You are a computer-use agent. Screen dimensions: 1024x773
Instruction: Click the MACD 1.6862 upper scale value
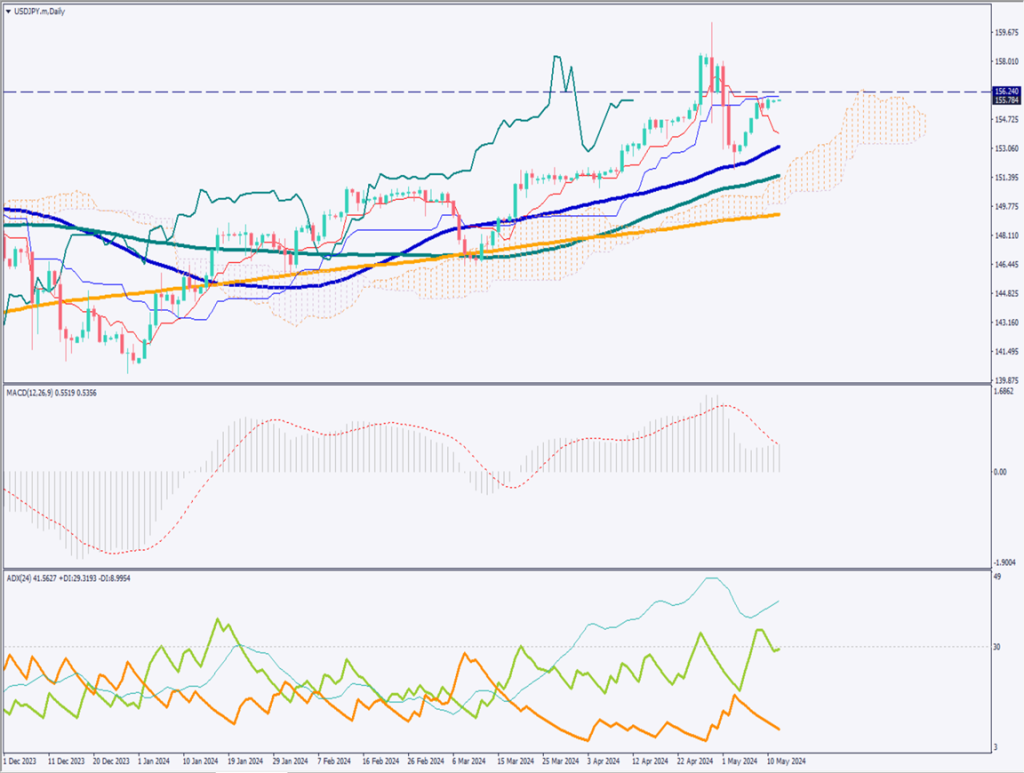(x=1005, y=393)
